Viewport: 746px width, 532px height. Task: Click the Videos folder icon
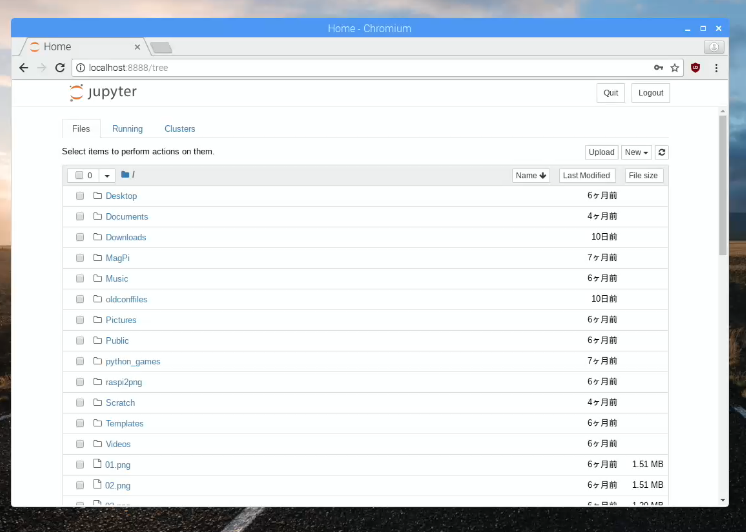pyautogui.click(x=98, y=443)
